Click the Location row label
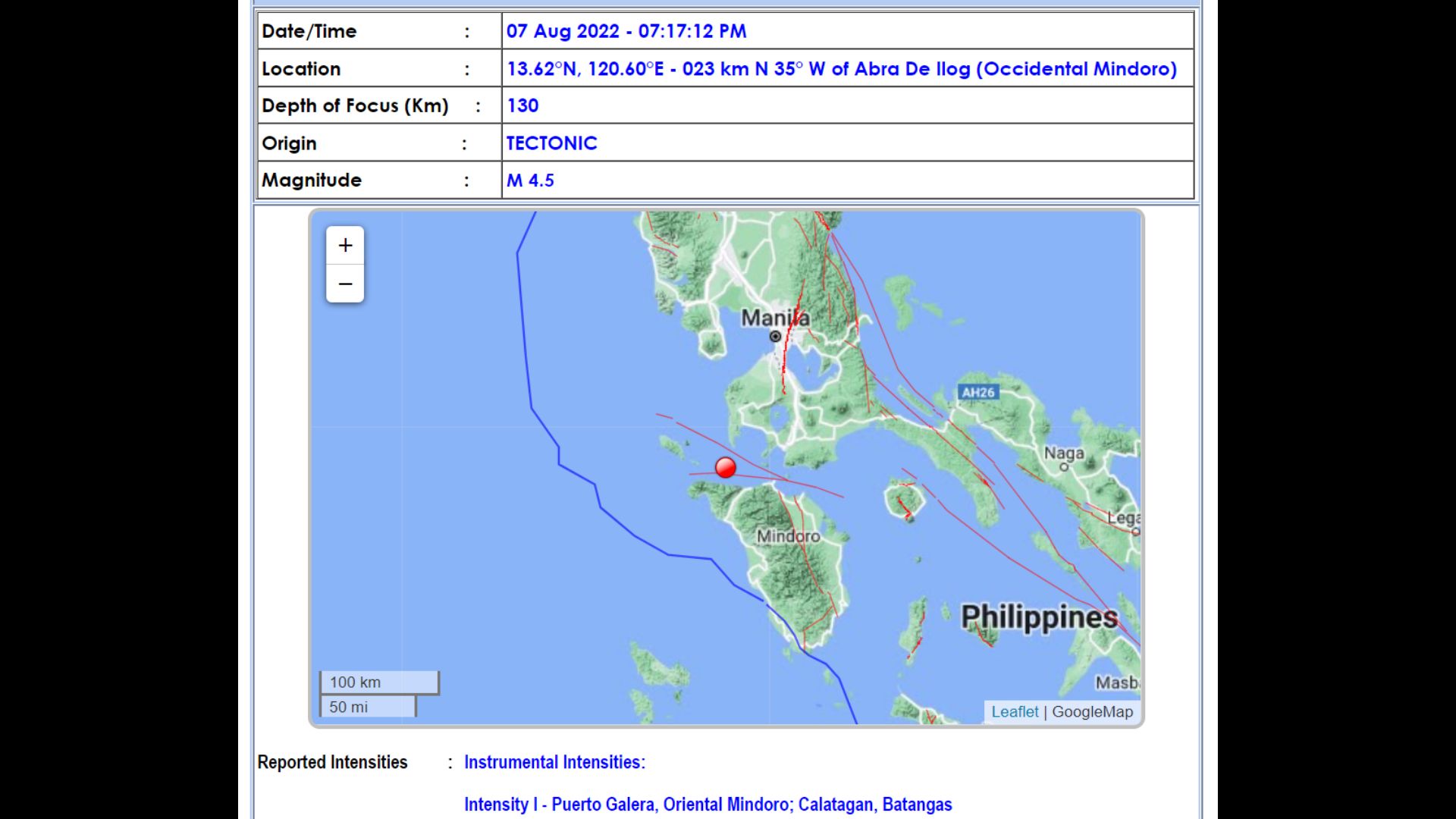This screenshot has height=819, width=1456. coord(301,69)
